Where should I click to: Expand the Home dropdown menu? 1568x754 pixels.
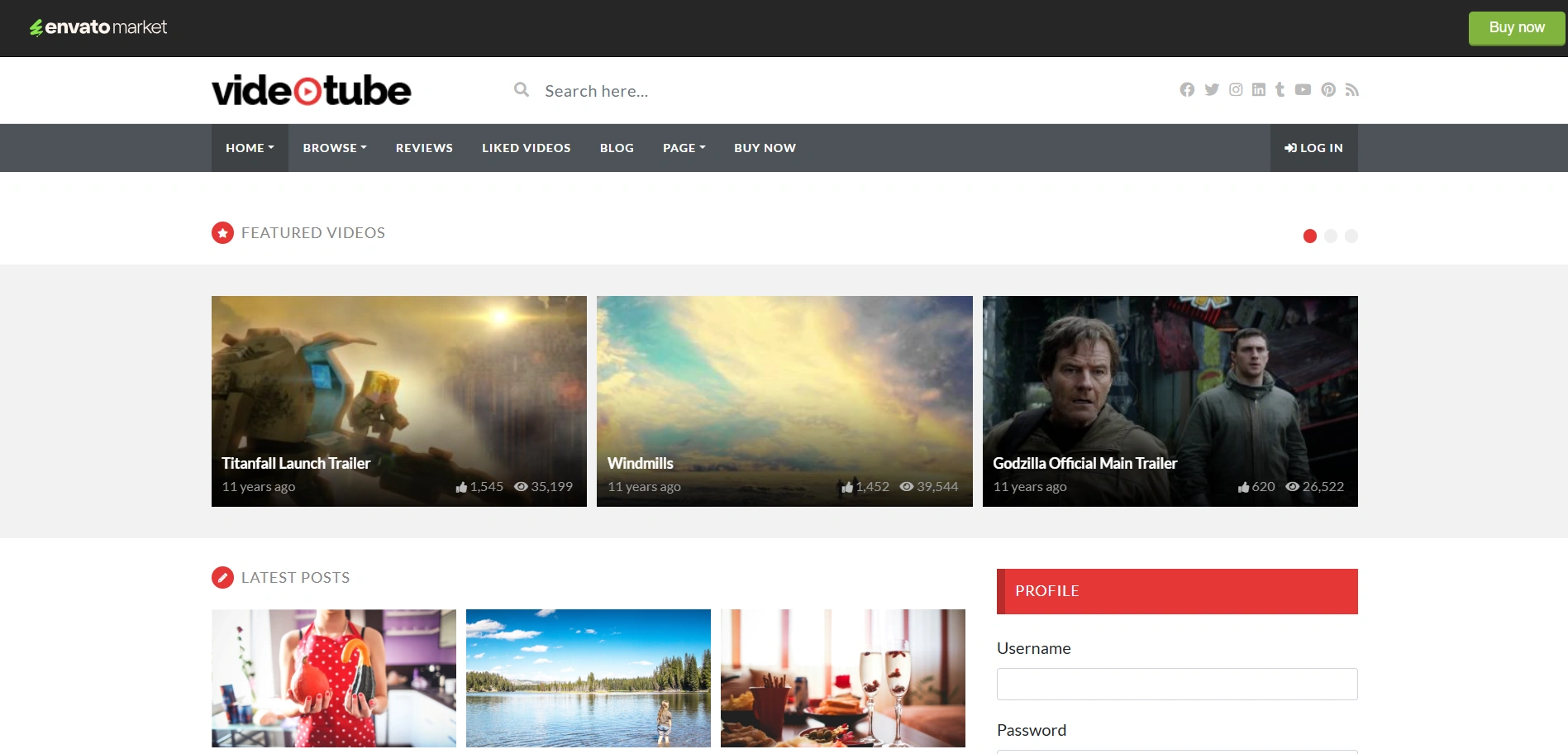click(x=250, y=148)
